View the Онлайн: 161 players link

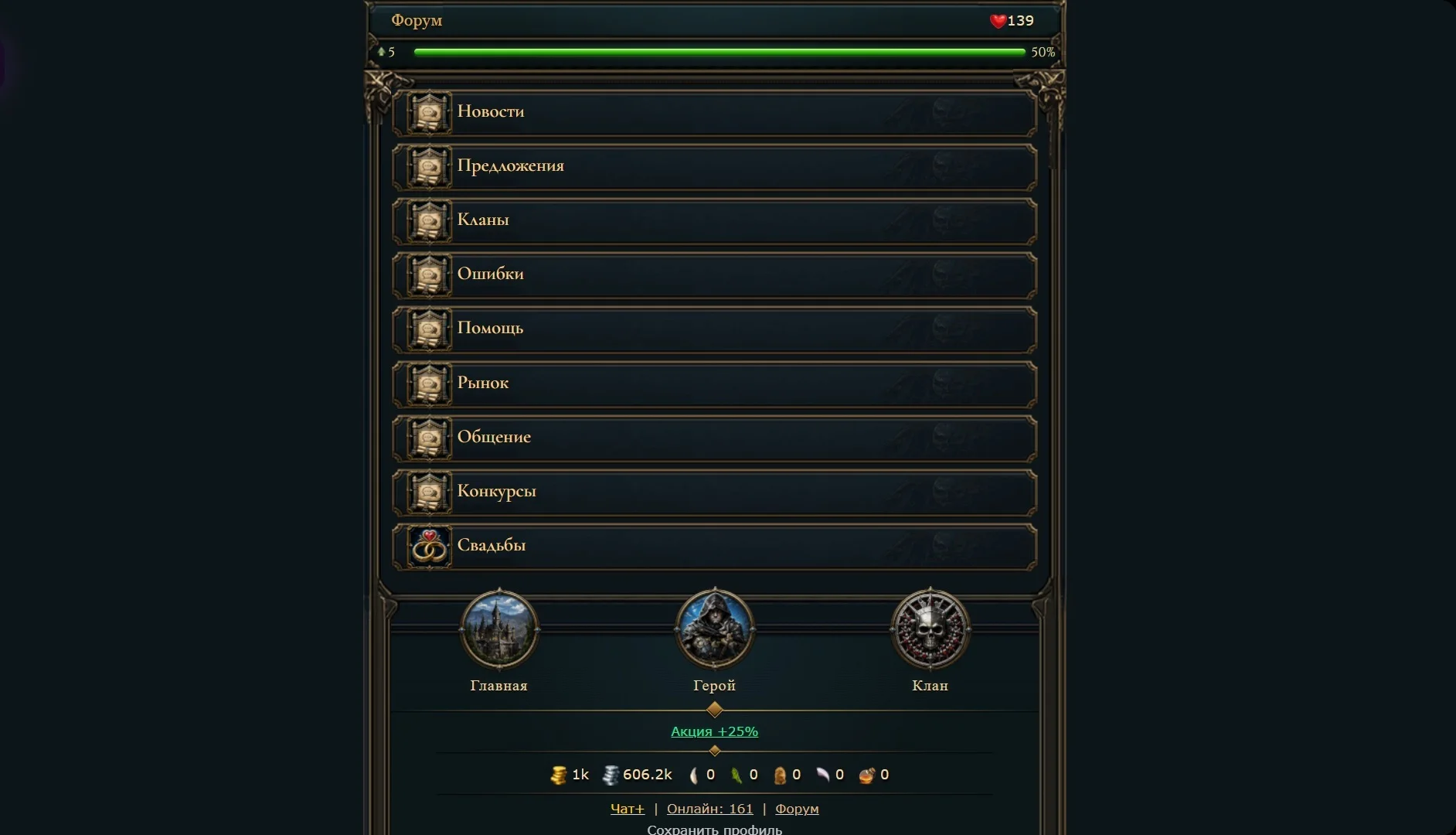709,809
